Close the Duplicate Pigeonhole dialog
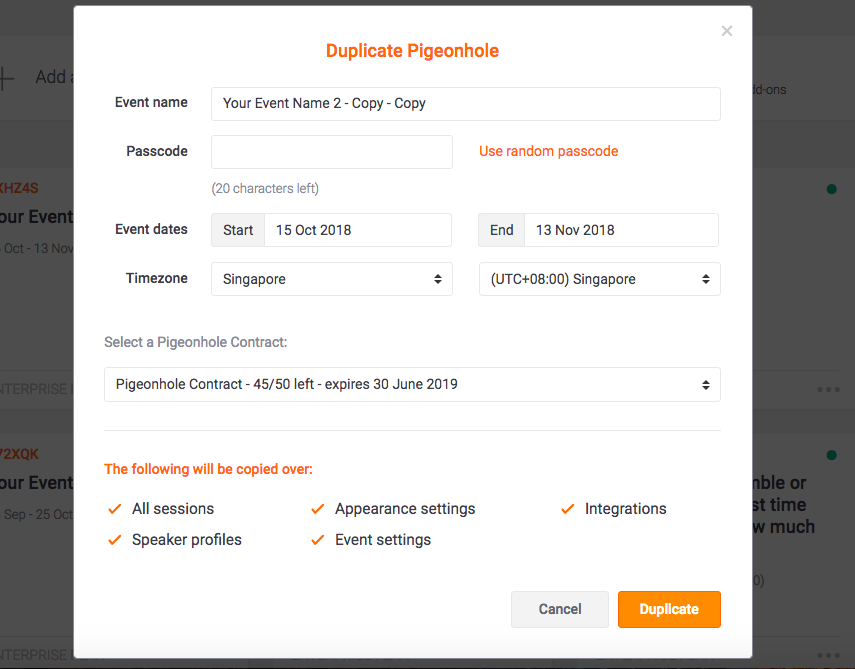Image resolution: width=855 pixels, height=669 pixels. click(726, 31)
